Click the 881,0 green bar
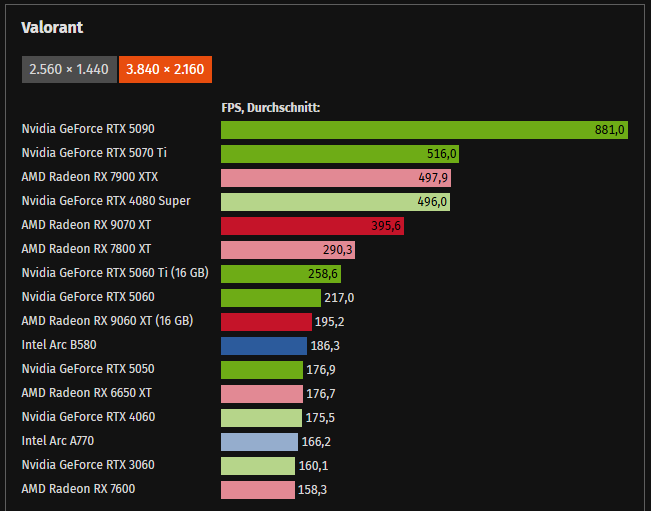This screenshot has width=651, height=511. 424,130
